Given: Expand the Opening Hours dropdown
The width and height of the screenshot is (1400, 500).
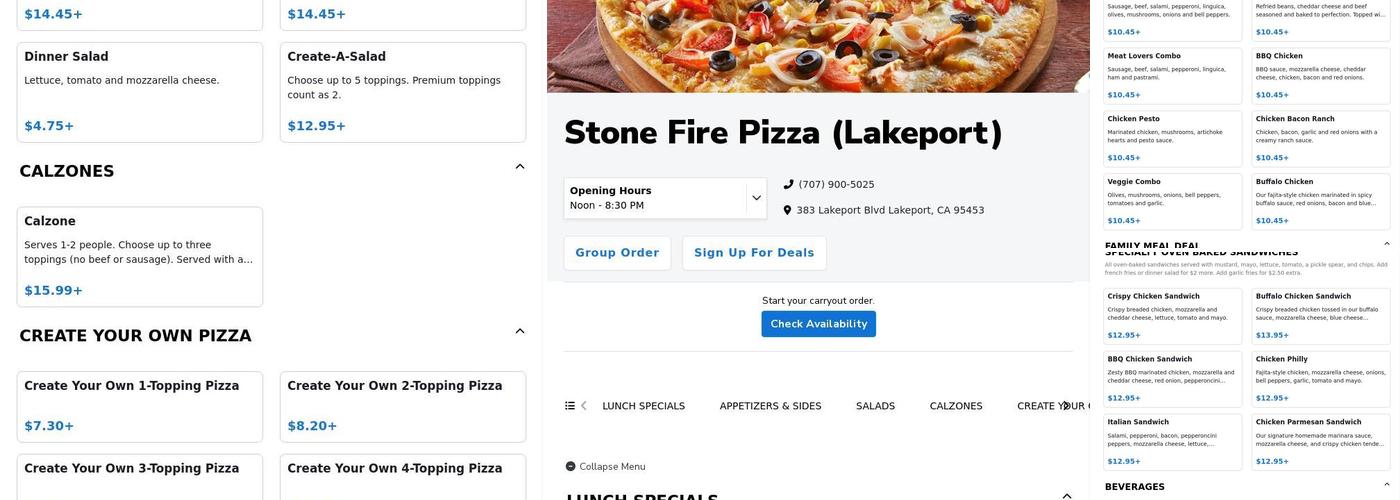Looking at the screenshot, I should (x=756, y=198).
